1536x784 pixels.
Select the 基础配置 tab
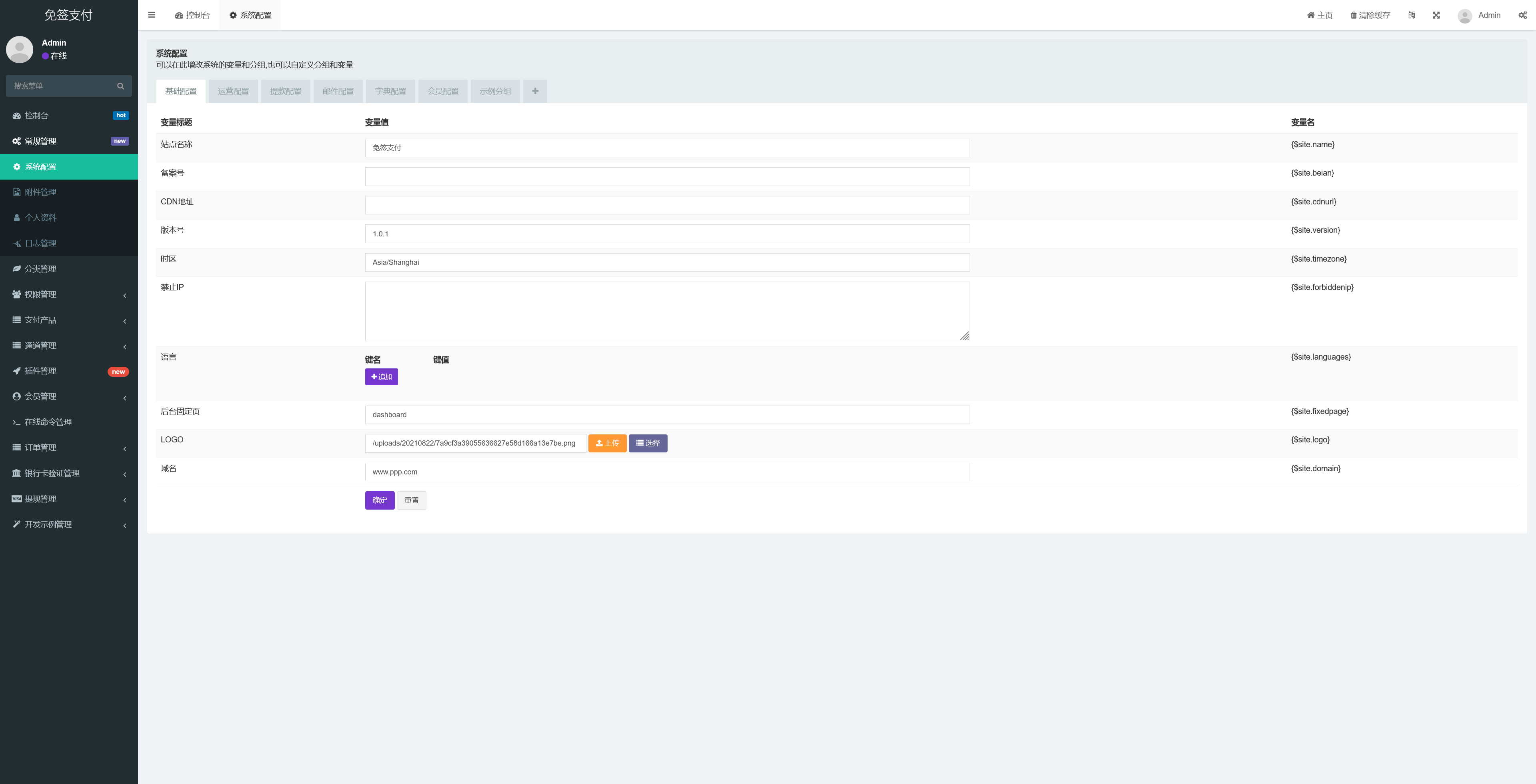[x=181, y=91]
